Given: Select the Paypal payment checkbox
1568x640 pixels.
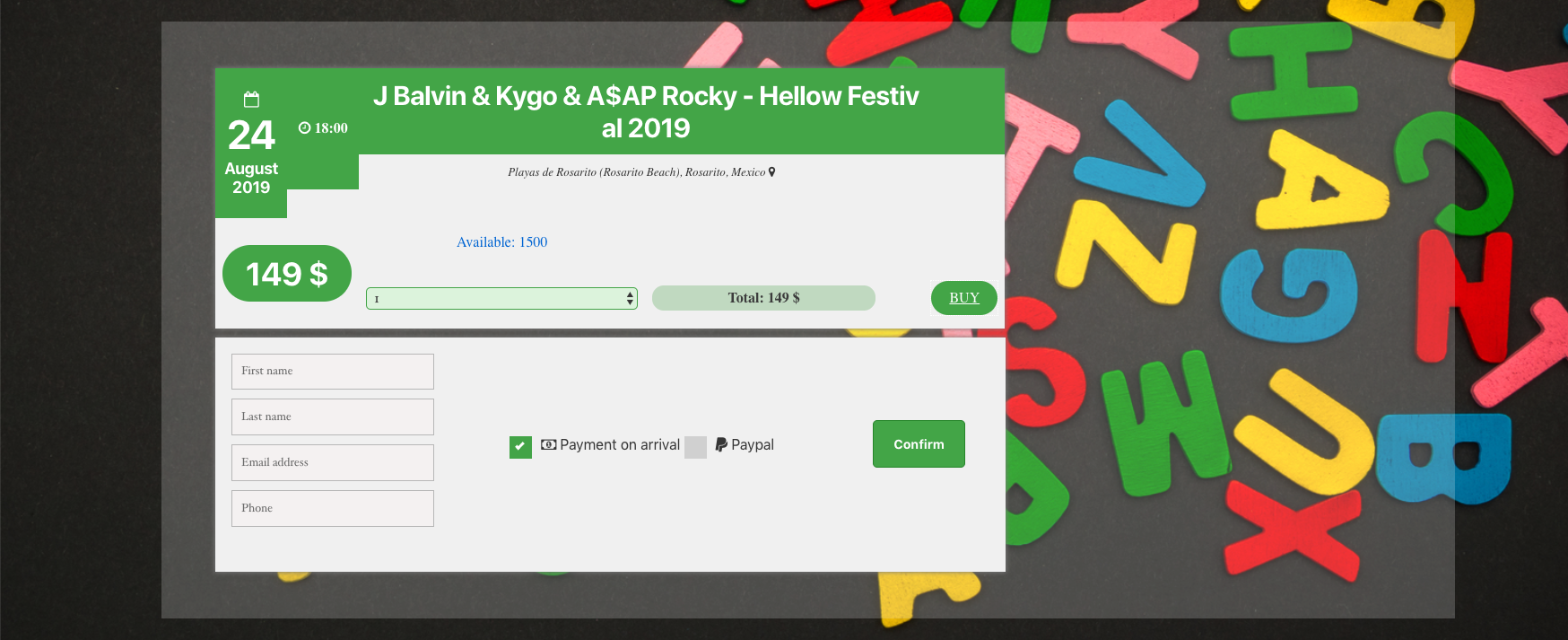Looking at the screenshot, I should [x=695, y=447].
